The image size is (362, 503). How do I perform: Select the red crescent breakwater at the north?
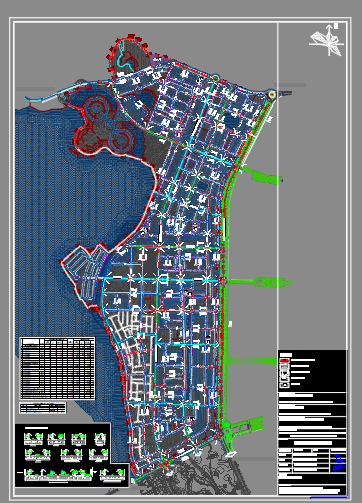pyautogui.click(x=128, y=53)
